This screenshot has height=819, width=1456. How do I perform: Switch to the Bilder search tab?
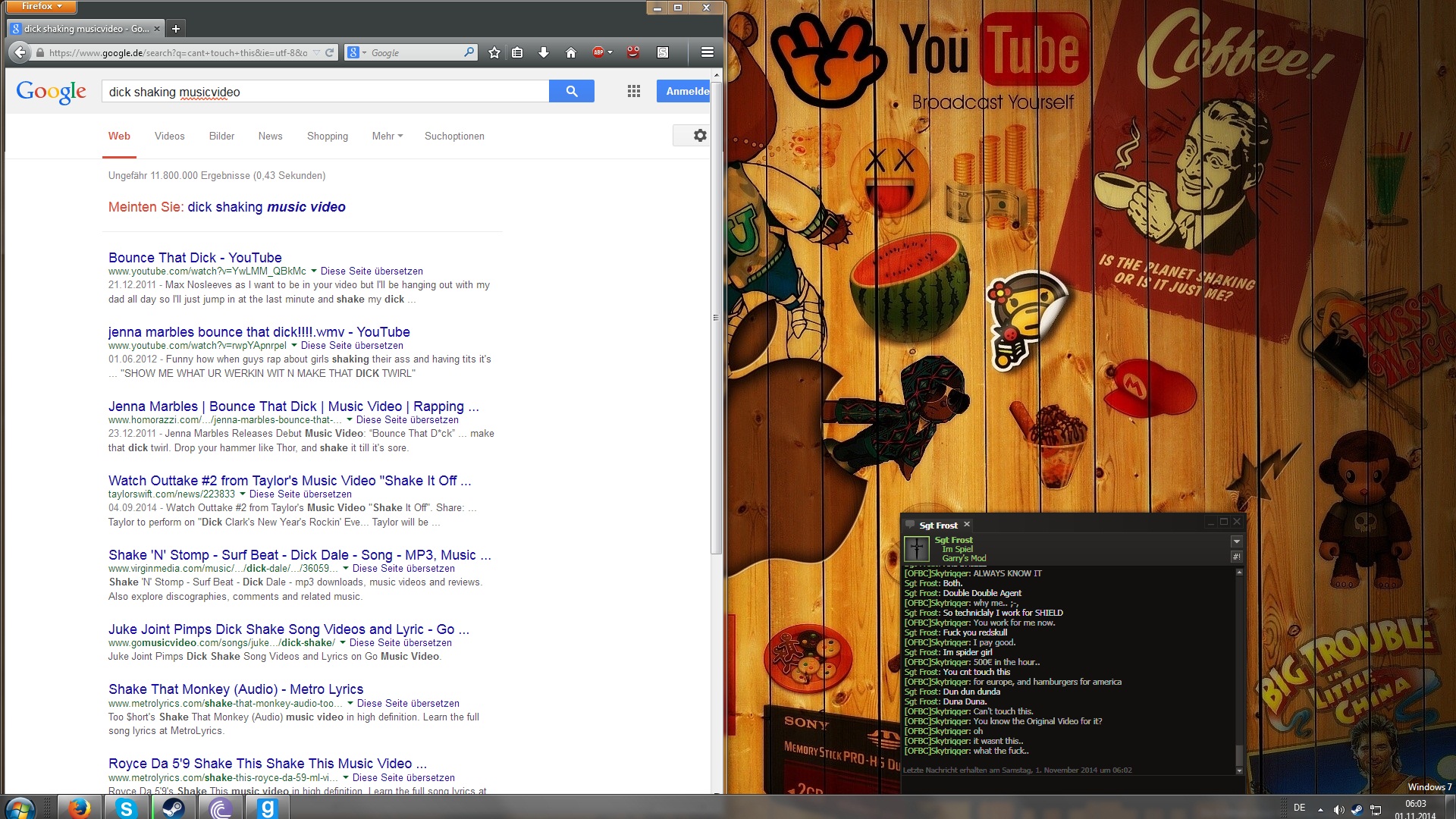(x=221, y=136)
